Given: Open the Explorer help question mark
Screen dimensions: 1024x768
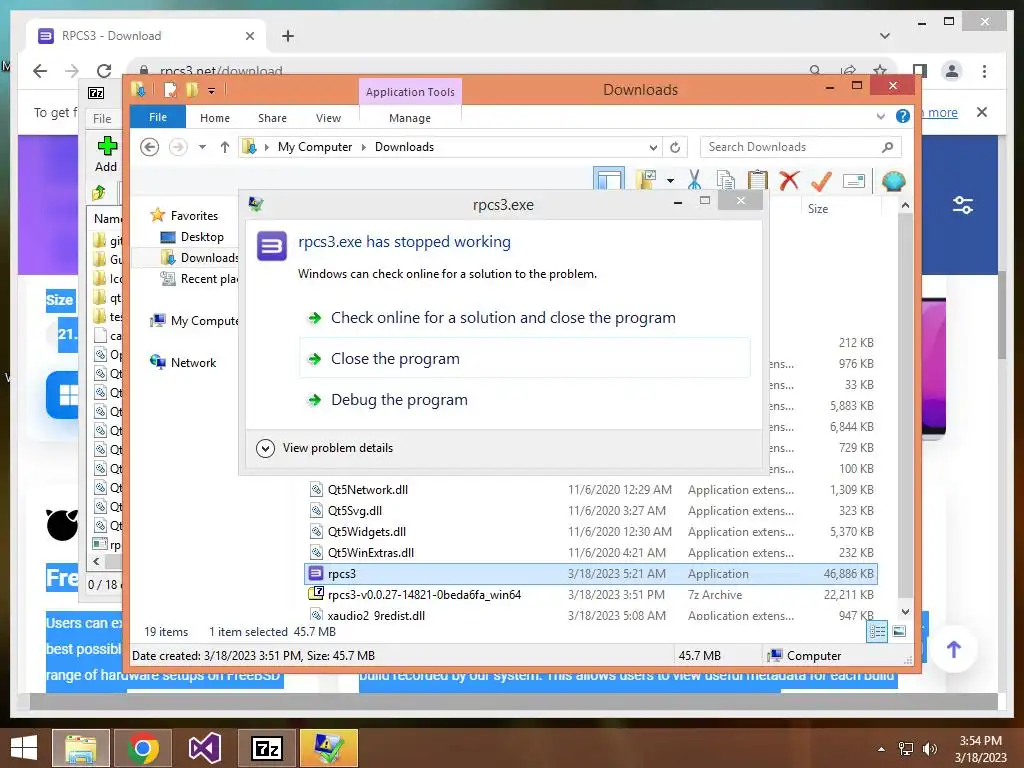Looking at the screenshot, I should point(903,116).
